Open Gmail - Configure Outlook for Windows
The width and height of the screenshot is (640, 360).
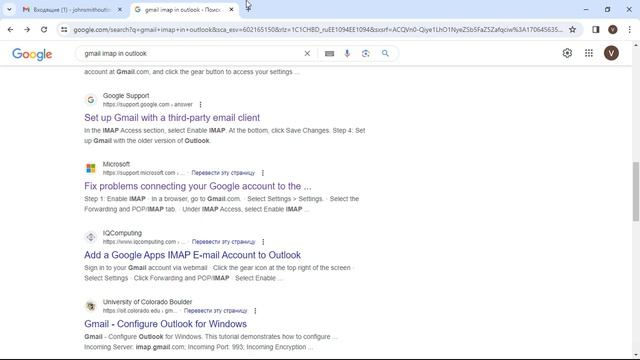click(x=165, y=324)
